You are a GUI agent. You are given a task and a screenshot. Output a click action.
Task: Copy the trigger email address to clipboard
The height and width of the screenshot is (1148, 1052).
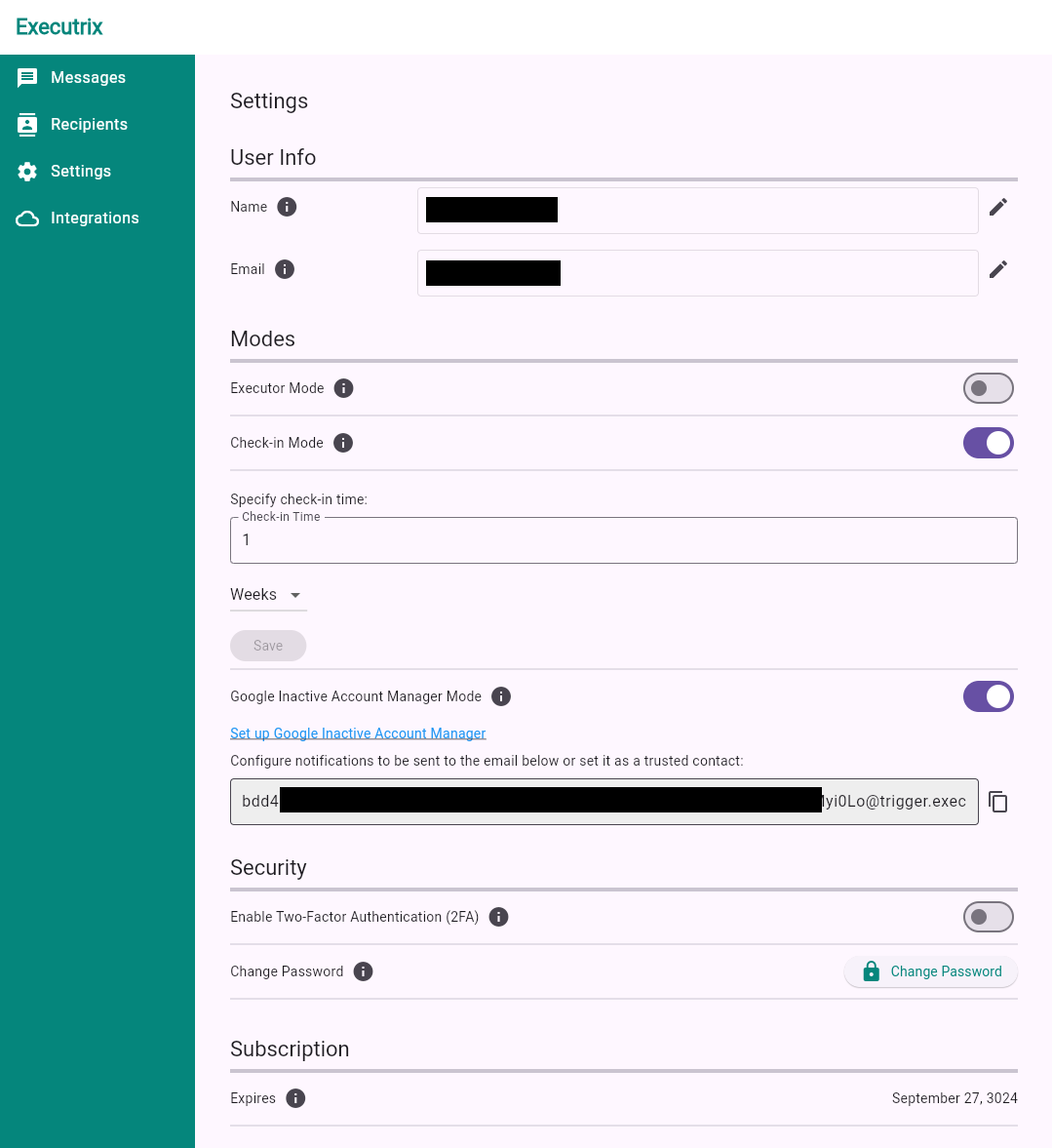[x=997, y=802]
